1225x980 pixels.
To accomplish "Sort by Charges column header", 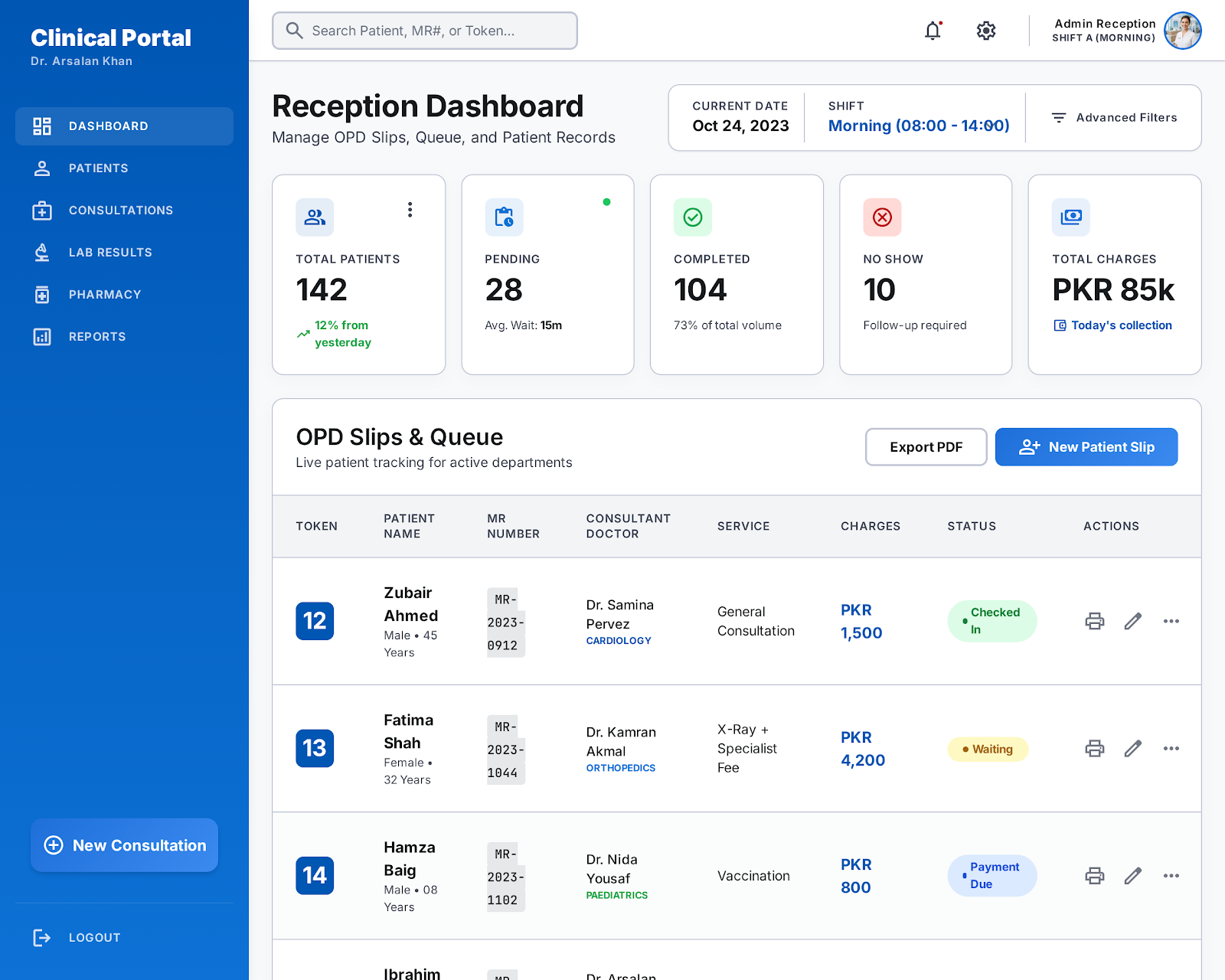I will pos(871,526).
